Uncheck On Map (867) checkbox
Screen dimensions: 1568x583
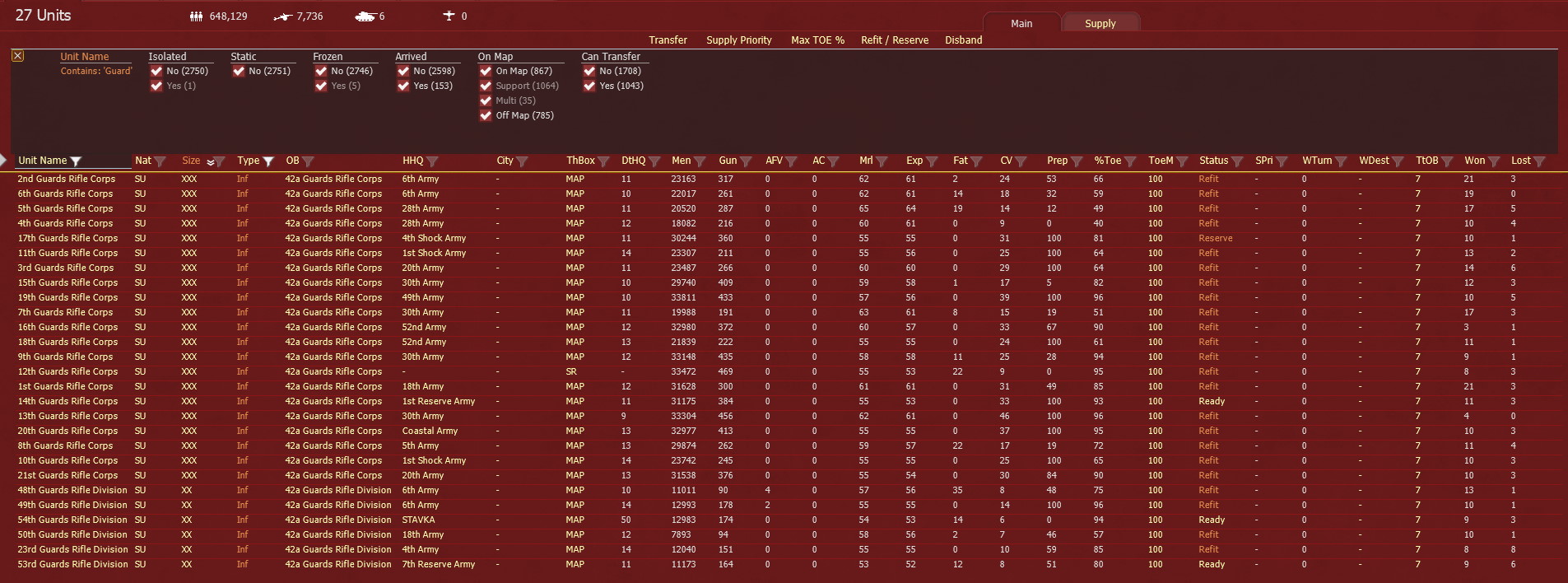[x=486, y=71]
